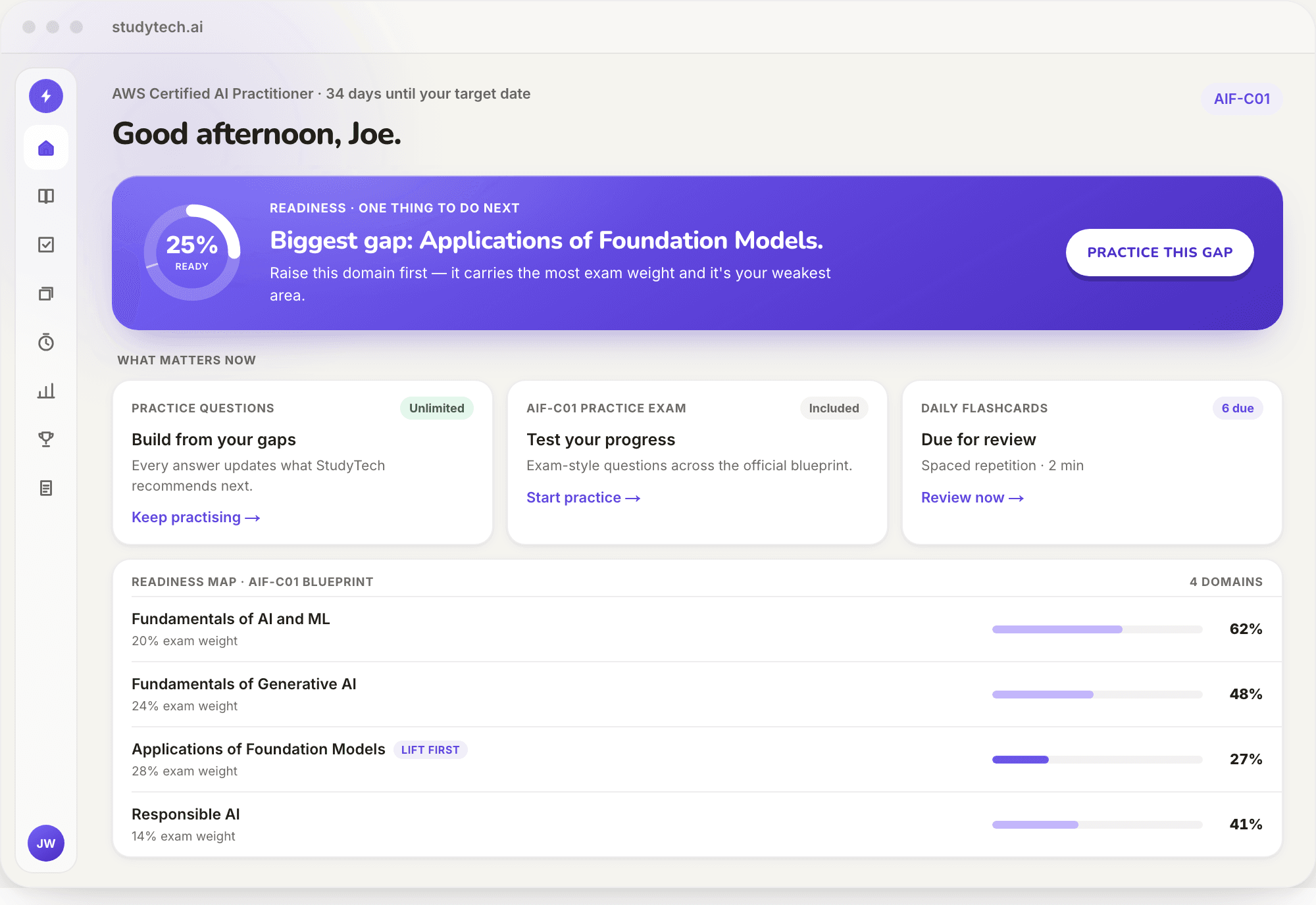The height and width of the screenshot is (905, 1316).
Task: Click 14% exam weight text
Action: (x=183, y=837)
